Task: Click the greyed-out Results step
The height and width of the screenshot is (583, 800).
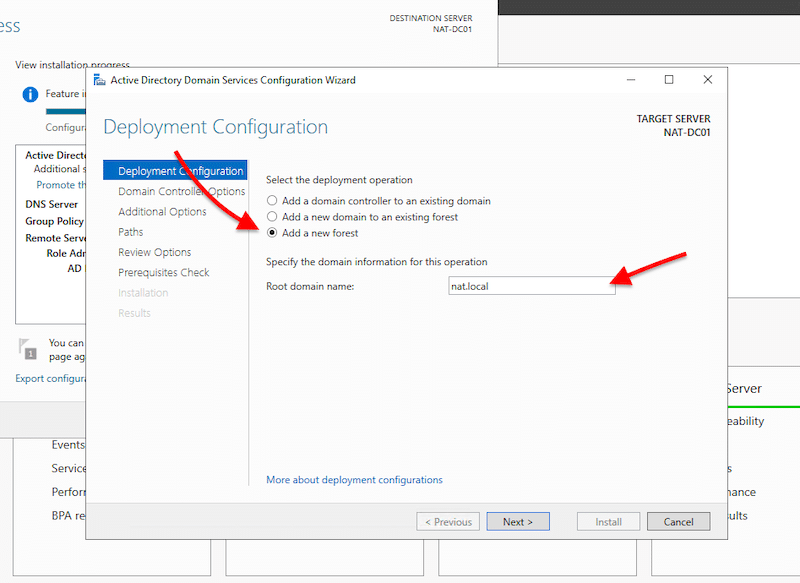Action: click(x=134, y=313)
